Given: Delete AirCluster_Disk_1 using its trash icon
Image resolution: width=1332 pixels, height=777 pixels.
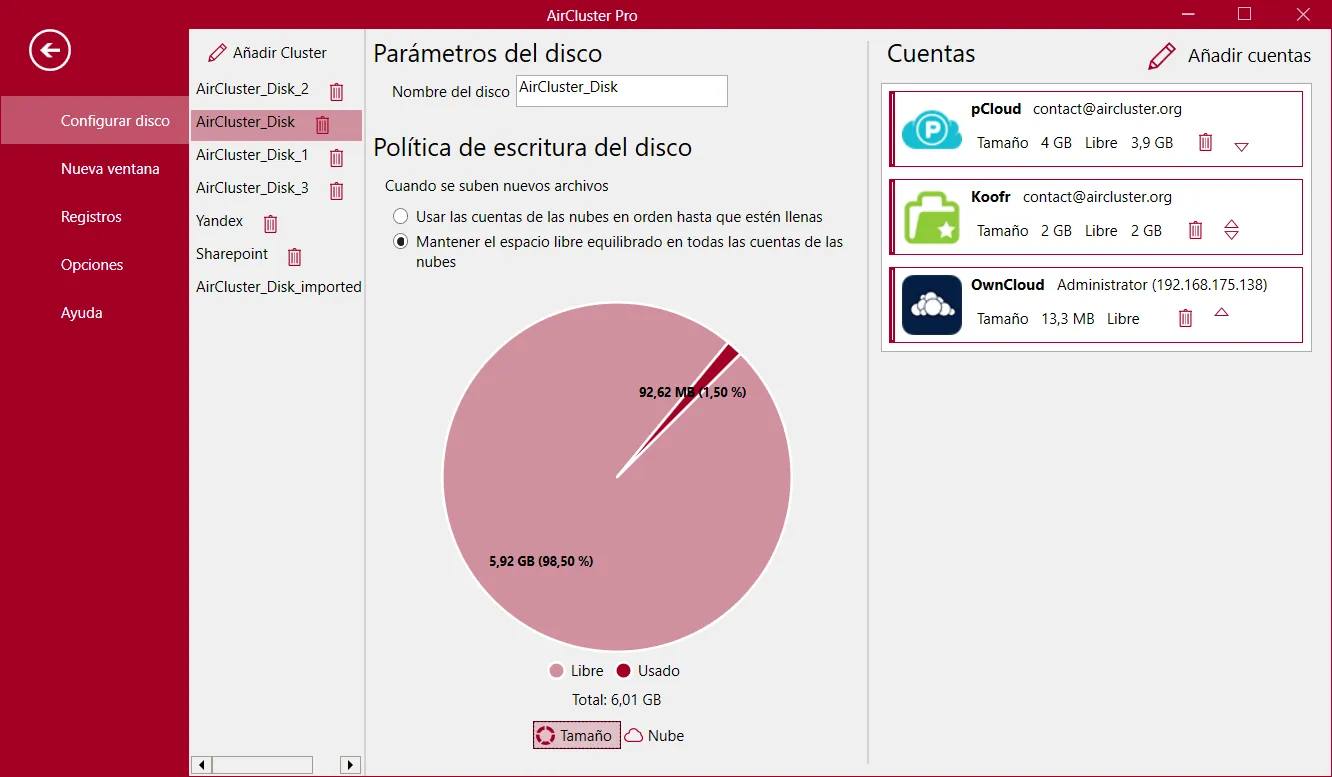Looking at the screenshot, I should pyautogui.click(x=337, y=158).
